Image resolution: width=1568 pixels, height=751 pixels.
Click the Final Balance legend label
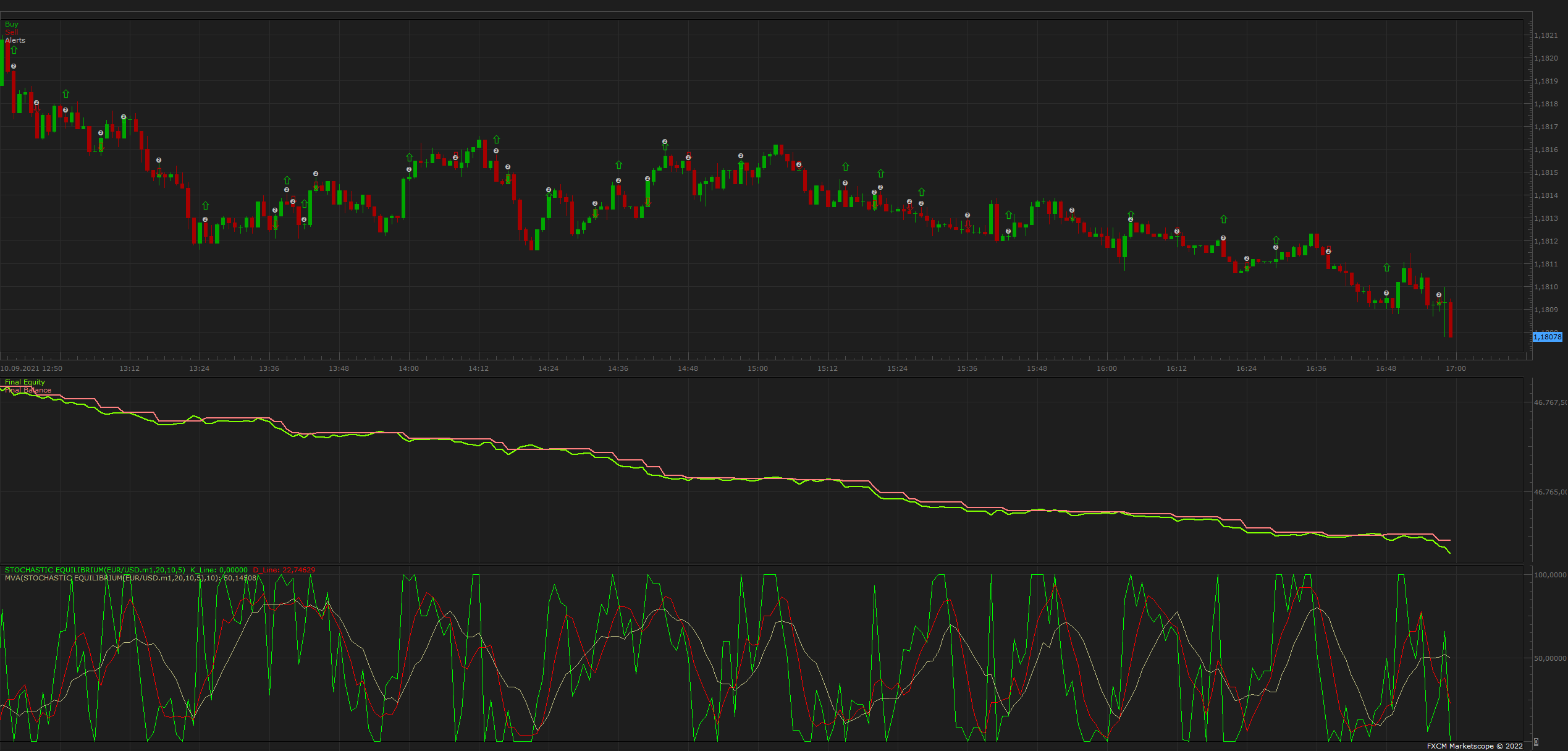pos(28,390)
